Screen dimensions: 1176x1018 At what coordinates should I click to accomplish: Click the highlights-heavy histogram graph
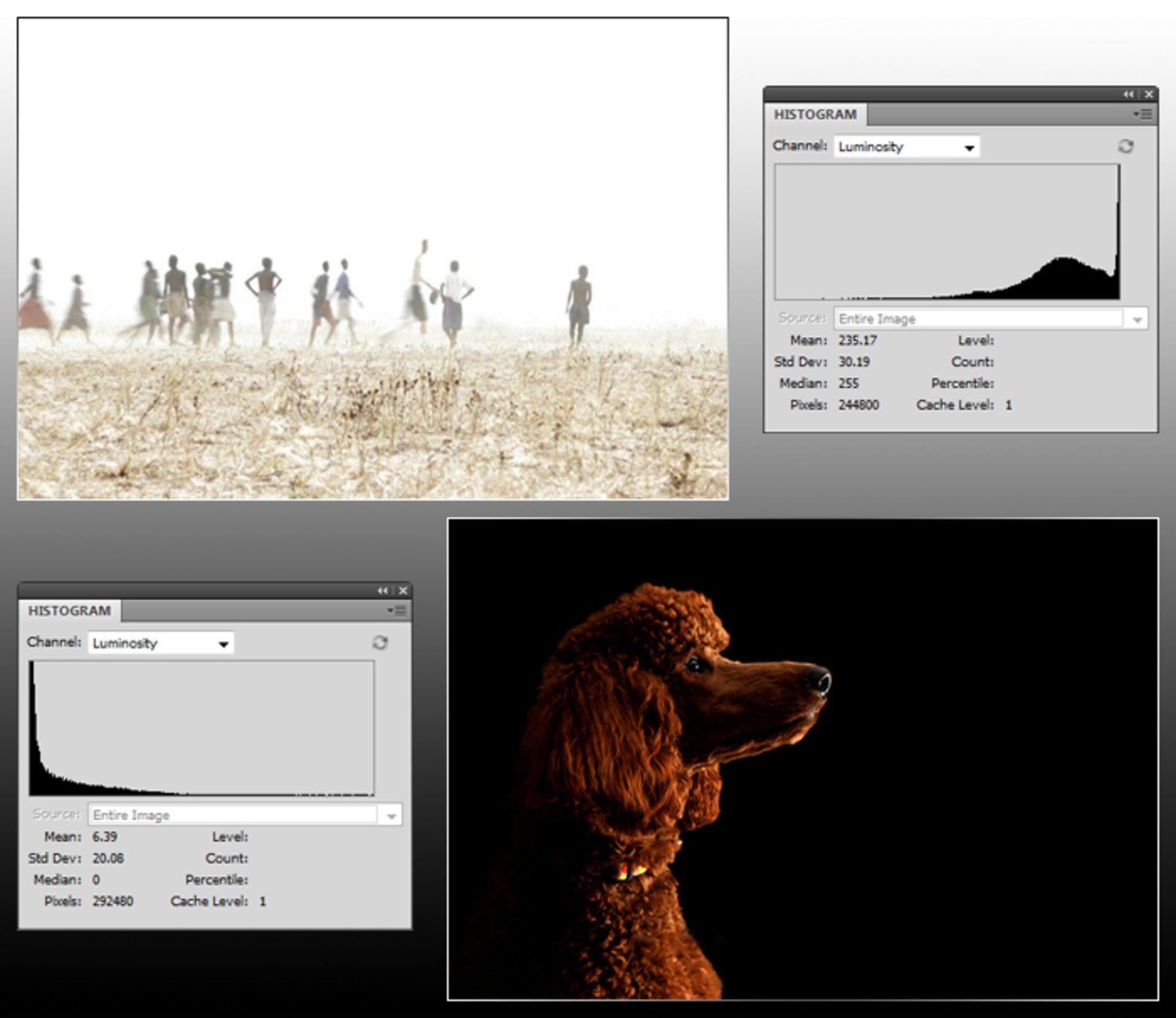947,232
